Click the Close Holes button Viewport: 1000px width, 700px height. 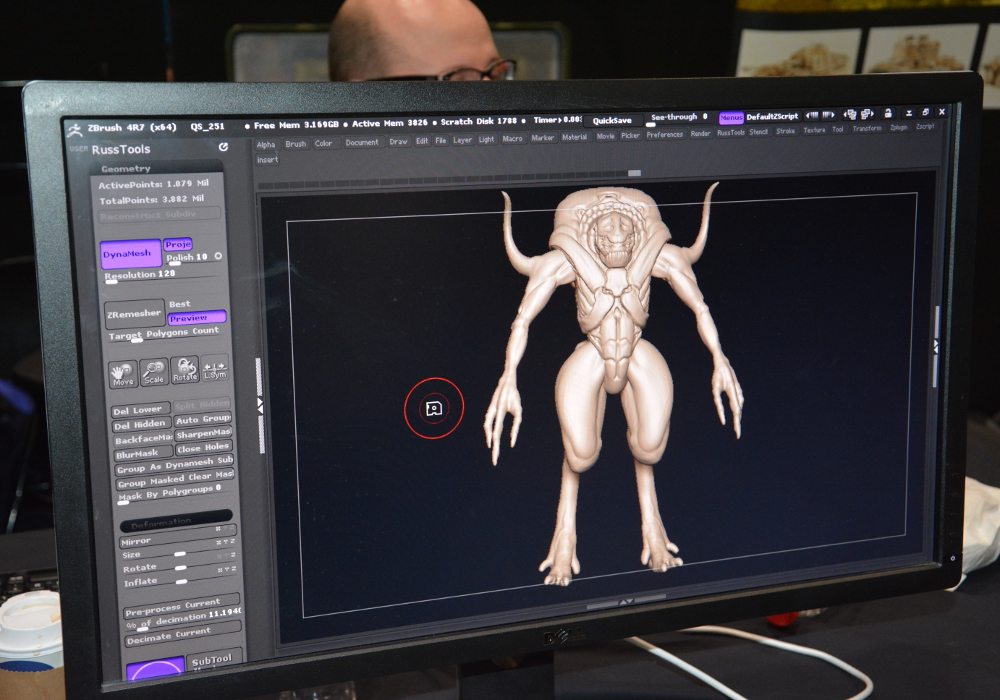click(203, 448)
